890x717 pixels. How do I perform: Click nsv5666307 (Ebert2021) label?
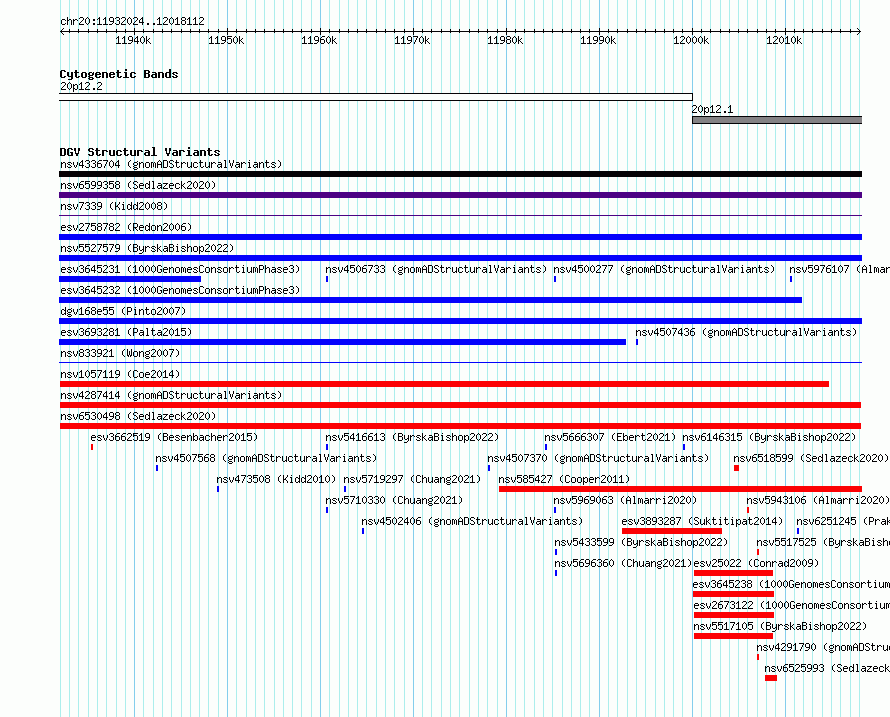(x=610, y=438)
